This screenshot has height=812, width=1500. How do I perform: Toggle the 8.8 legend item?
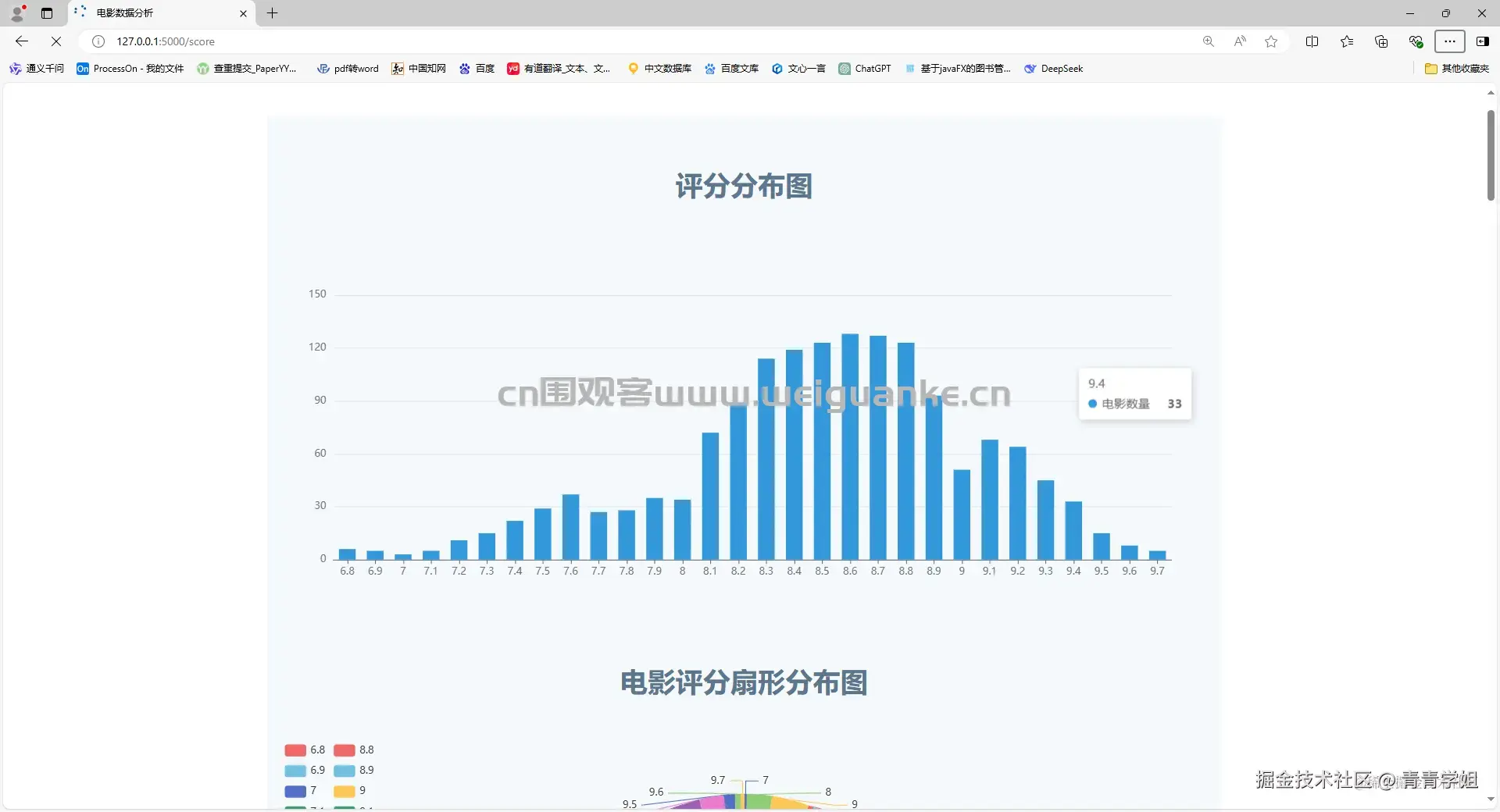(354, 750)
